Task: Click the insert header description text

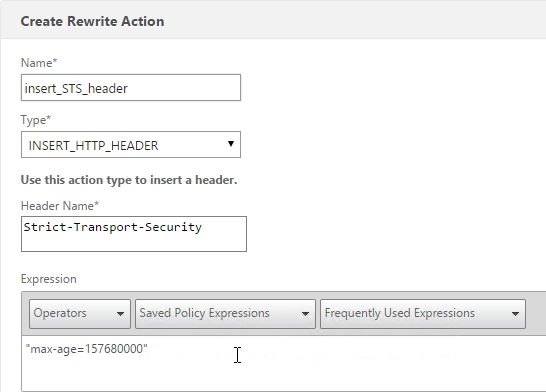Action: 129,180
